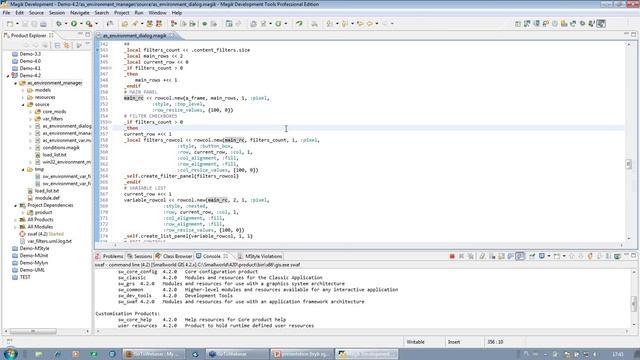Click the New file toolbar icon

point(10,24)
